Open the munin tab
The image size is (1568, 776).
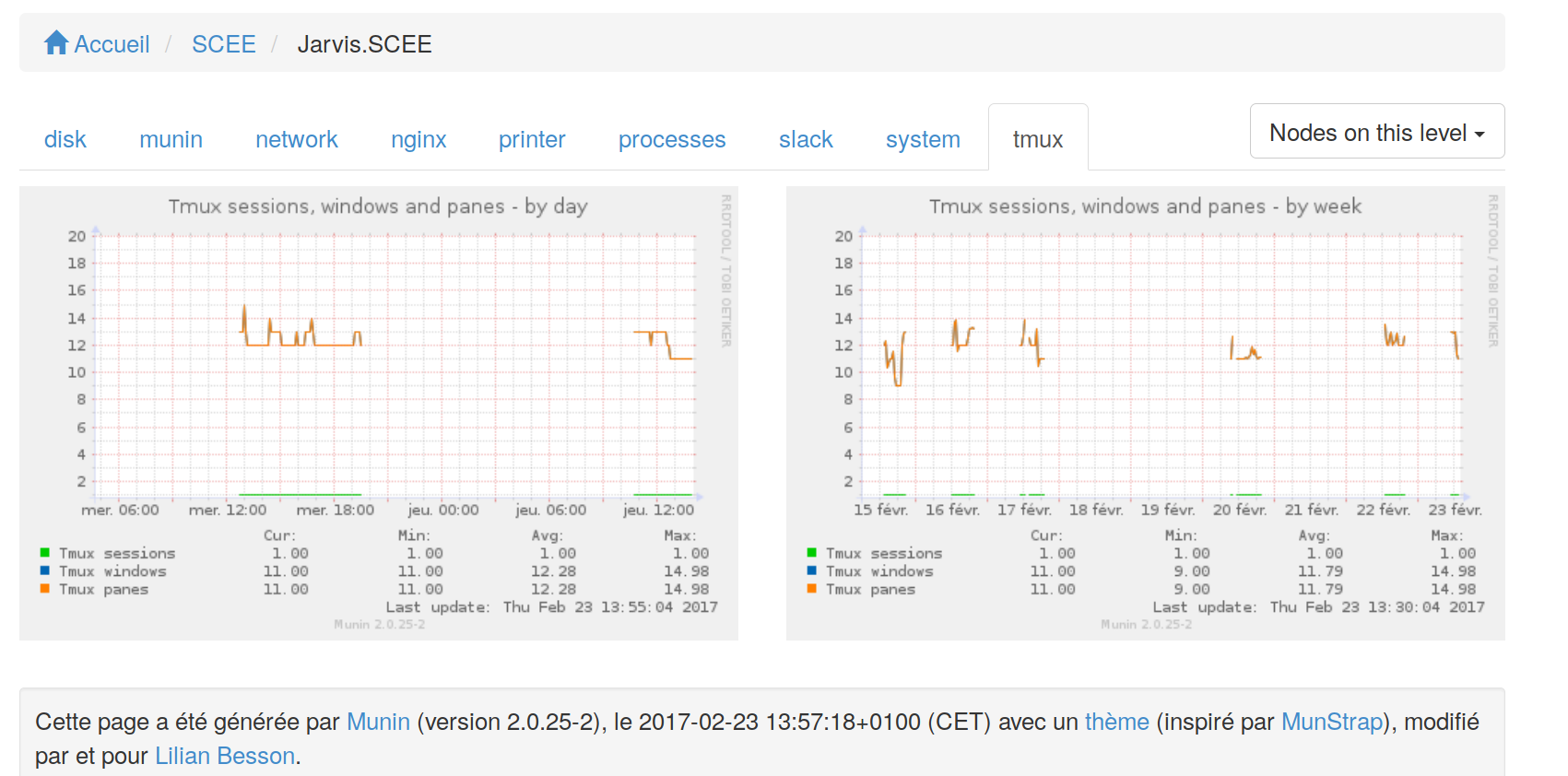[171, 139]
